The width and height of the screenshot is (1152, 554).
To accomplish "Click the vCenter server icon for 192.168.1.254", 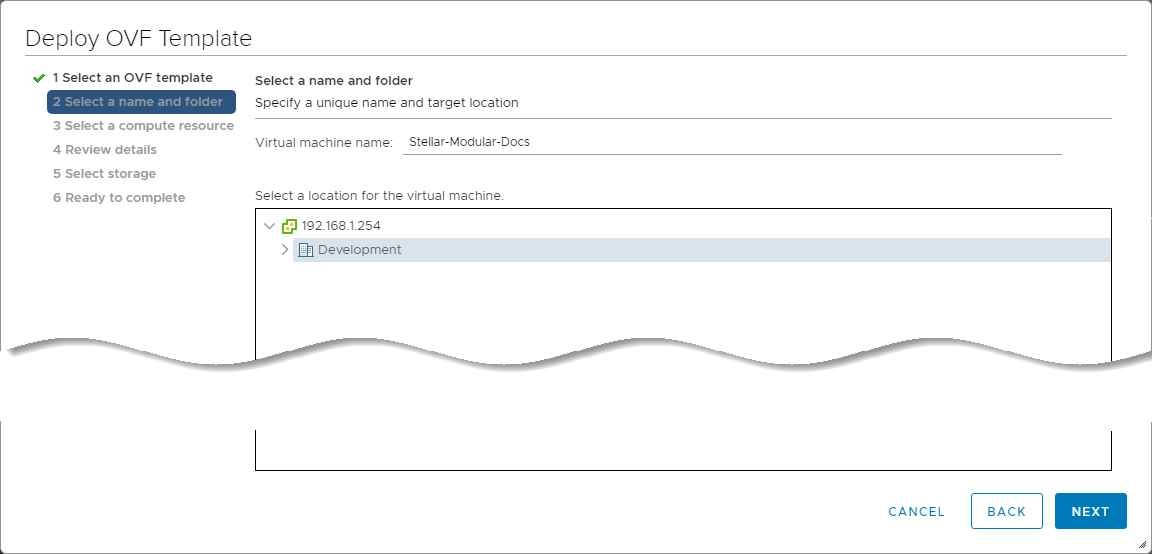I will [x=290, y=226].
